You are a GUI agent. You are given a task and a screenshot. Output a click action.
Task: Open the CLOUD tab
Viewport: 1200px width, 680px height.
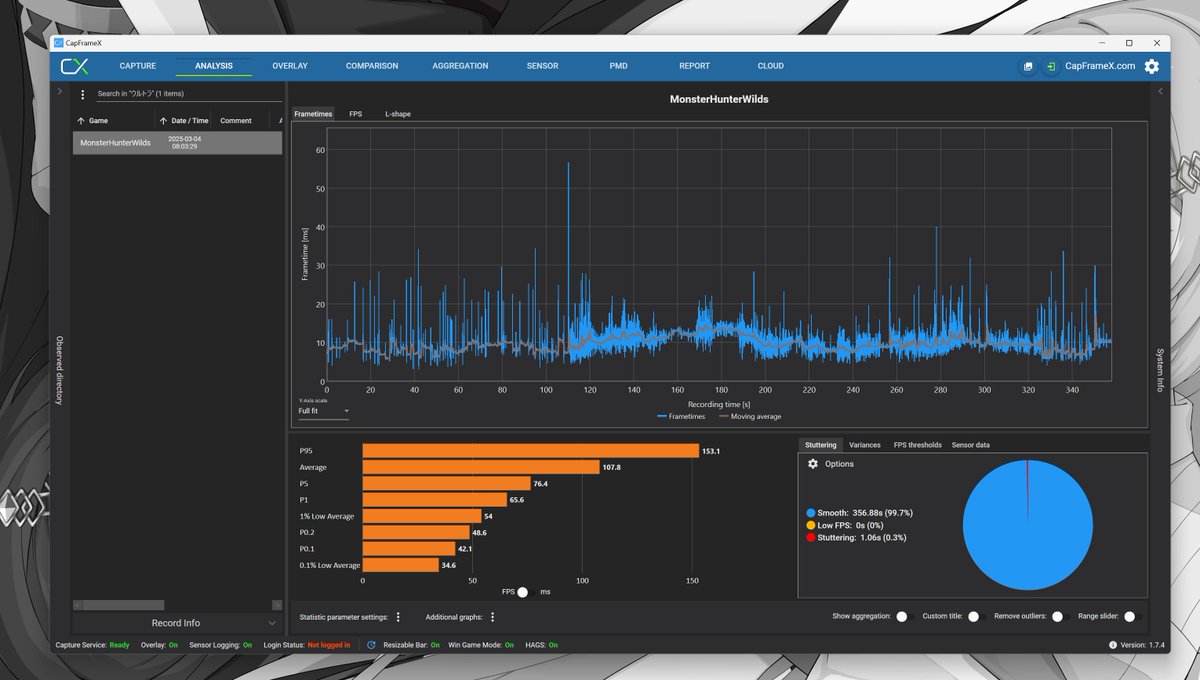[x=770, y=66]
